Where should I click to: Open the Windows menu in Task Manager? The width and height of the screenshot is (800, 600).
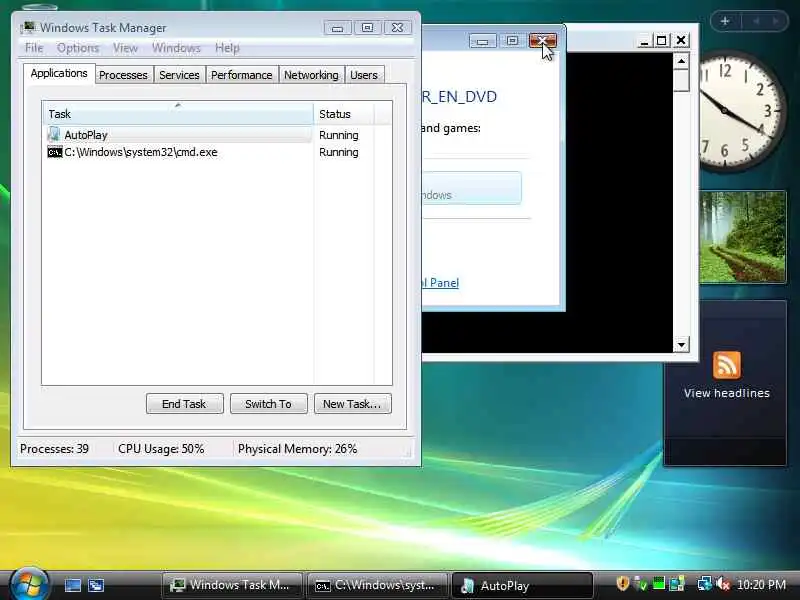(176, 48)
